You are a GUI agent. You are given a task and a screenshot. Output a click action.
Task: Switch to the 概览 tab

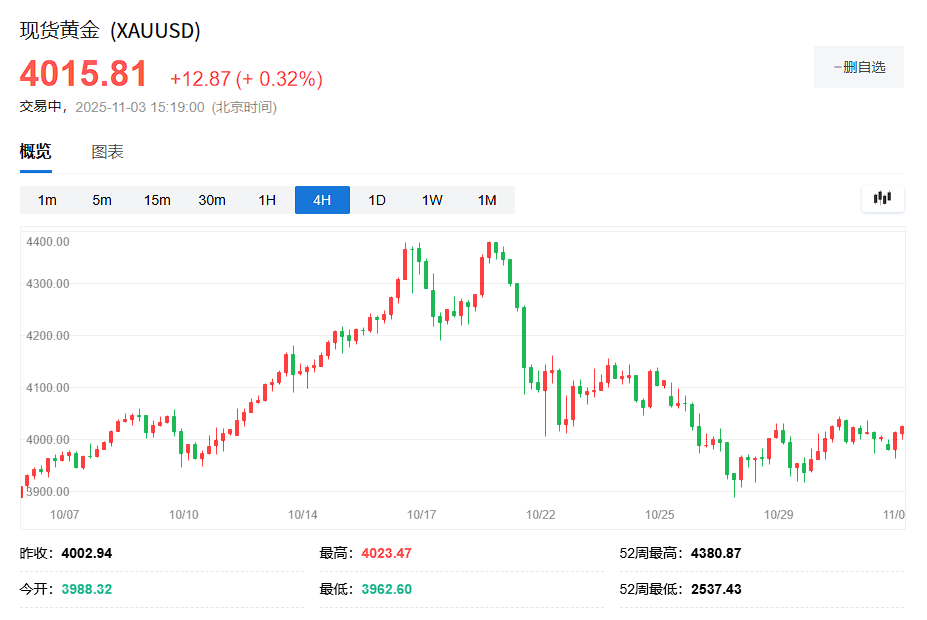[x=34, y=151]
